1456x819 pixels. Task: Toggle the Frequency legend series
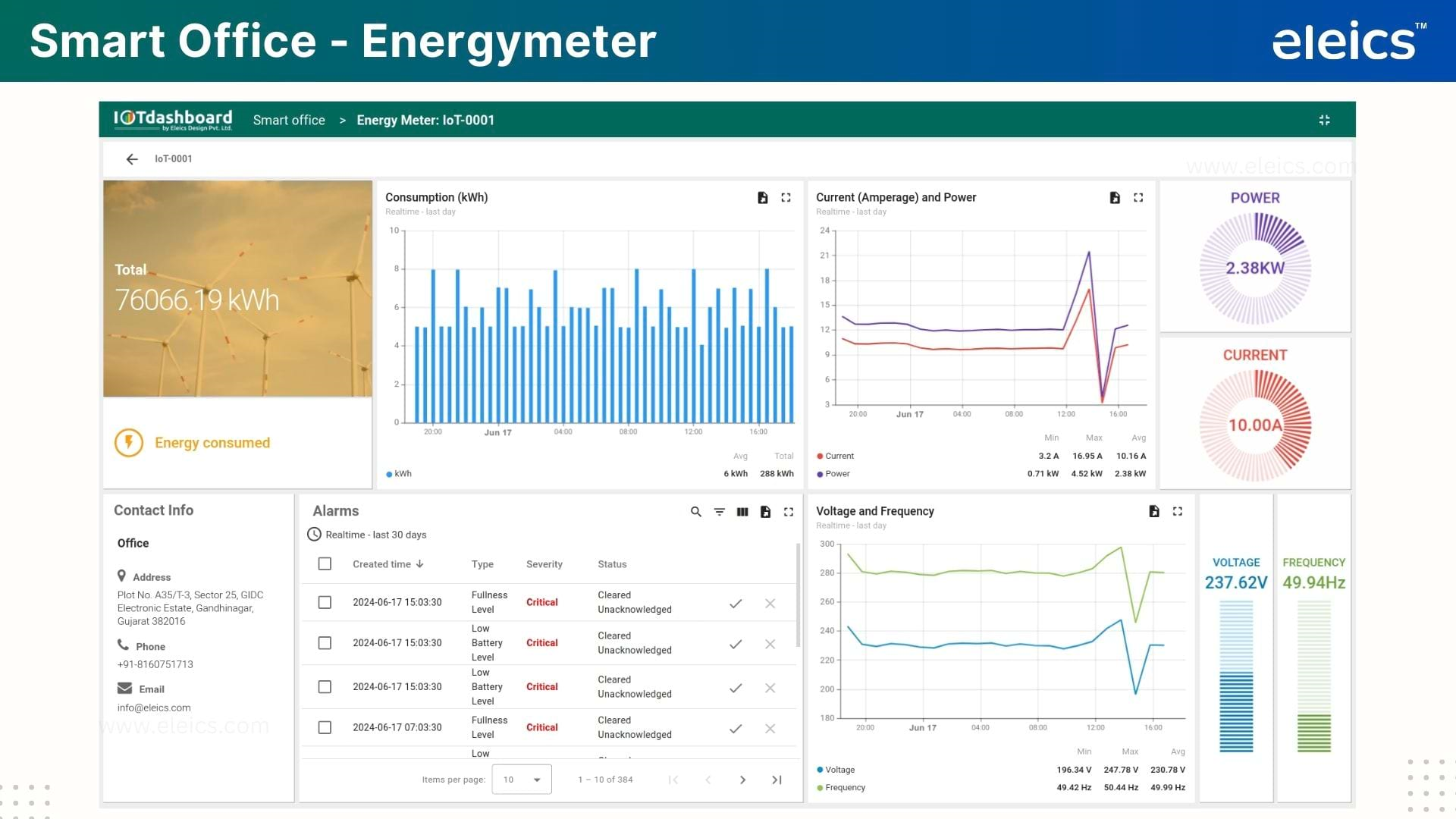tap(841, 788)
